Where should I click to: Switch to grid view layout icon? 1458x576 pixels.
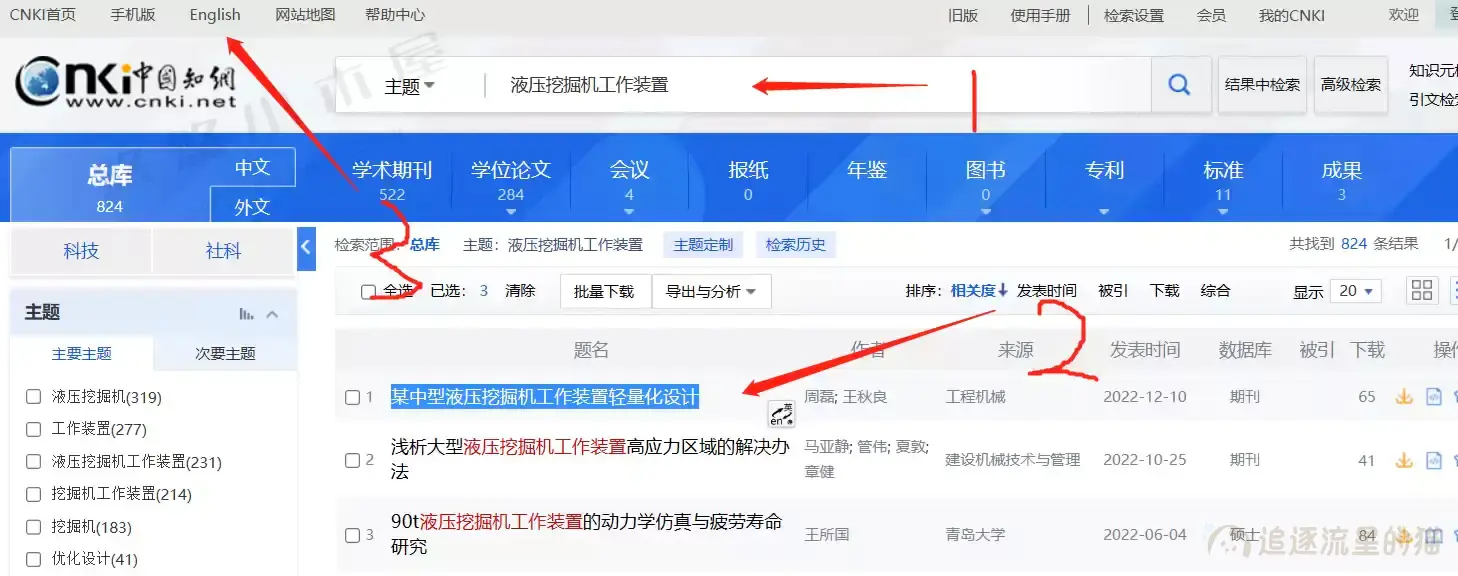[1421, 290]
